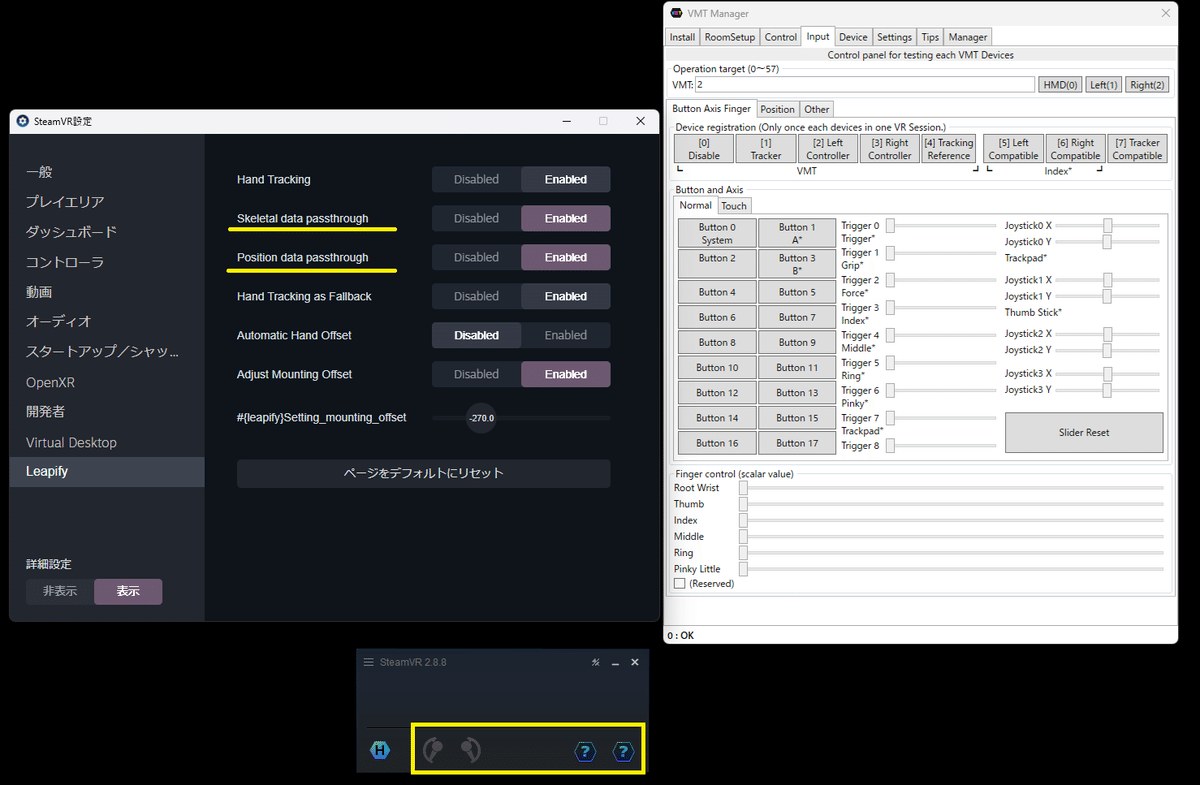Click the VMT operation target input field
The image size is (1200, 785).
click(865, 85)
